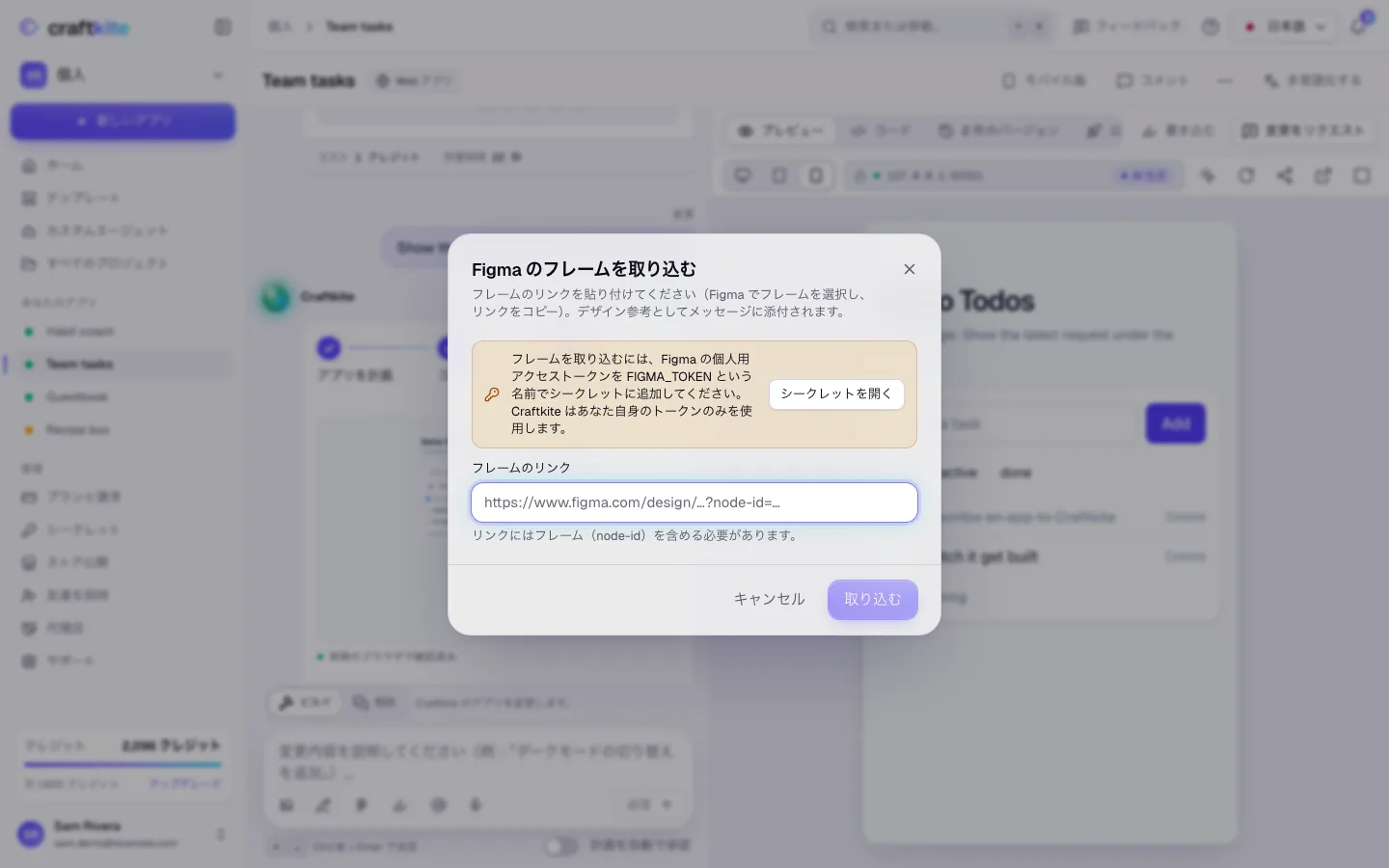Screen dimensions: 1389x868
Task: Open Recipe box app in the sidebar
Action: (x=123, y=430)
